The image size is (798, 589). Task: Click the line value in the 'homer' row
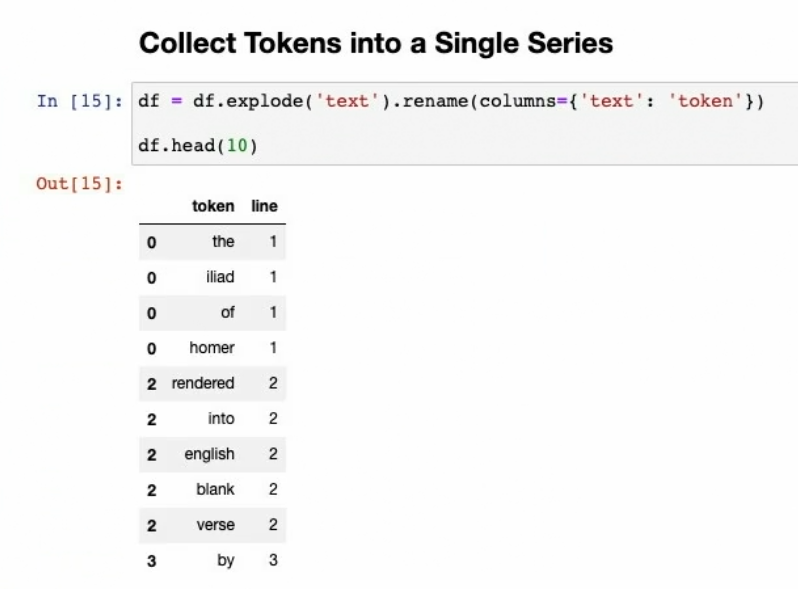(x=273, y=348)
